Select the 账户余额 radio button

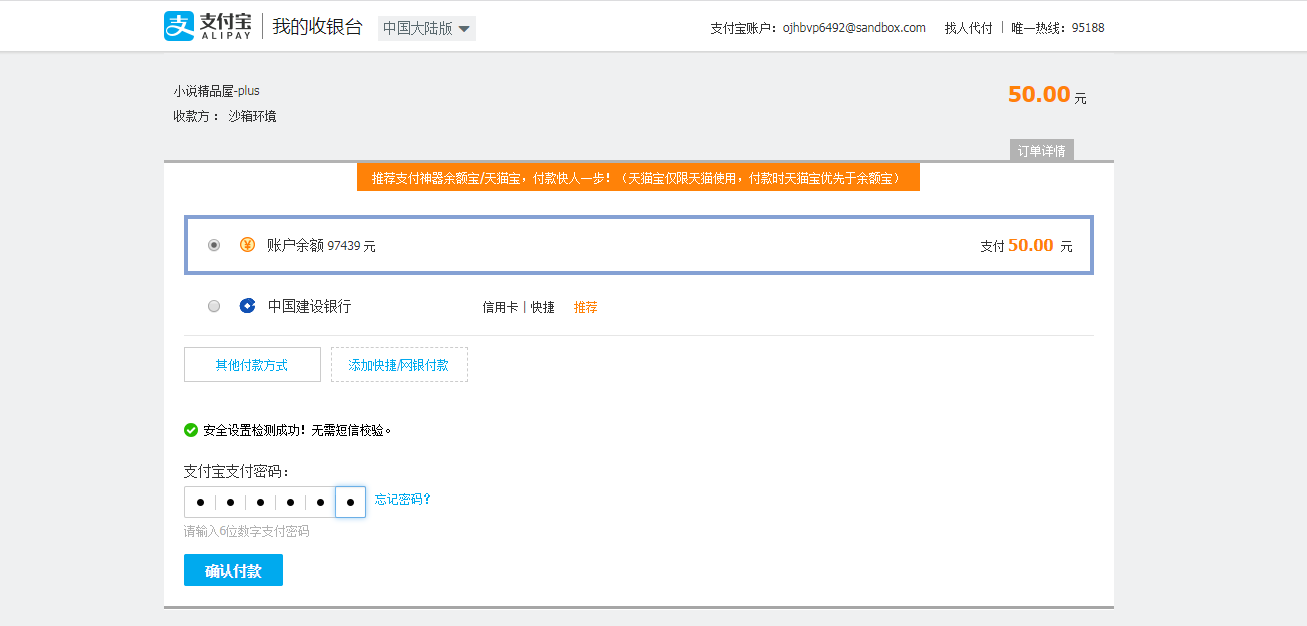click(214, 245)
